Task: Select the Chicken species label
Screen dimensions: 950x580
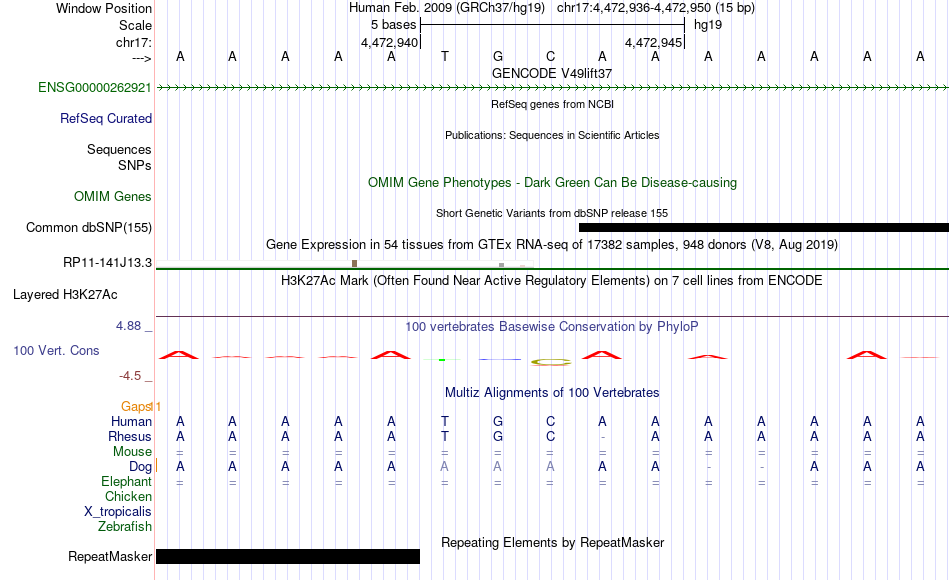Action: (128, 496)
